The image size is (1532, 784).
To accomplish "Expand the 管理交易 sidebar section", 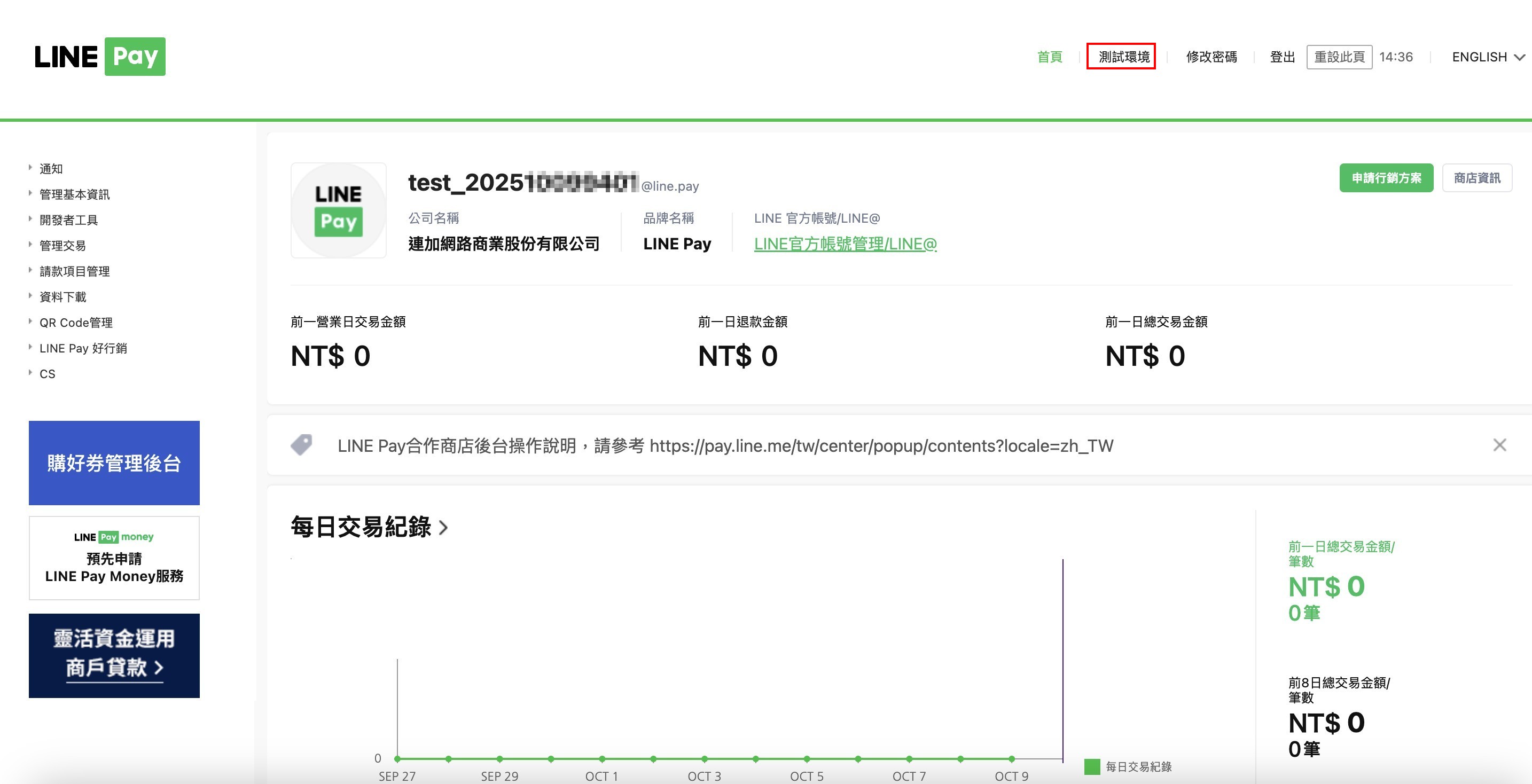I will (x=62, y=246).
